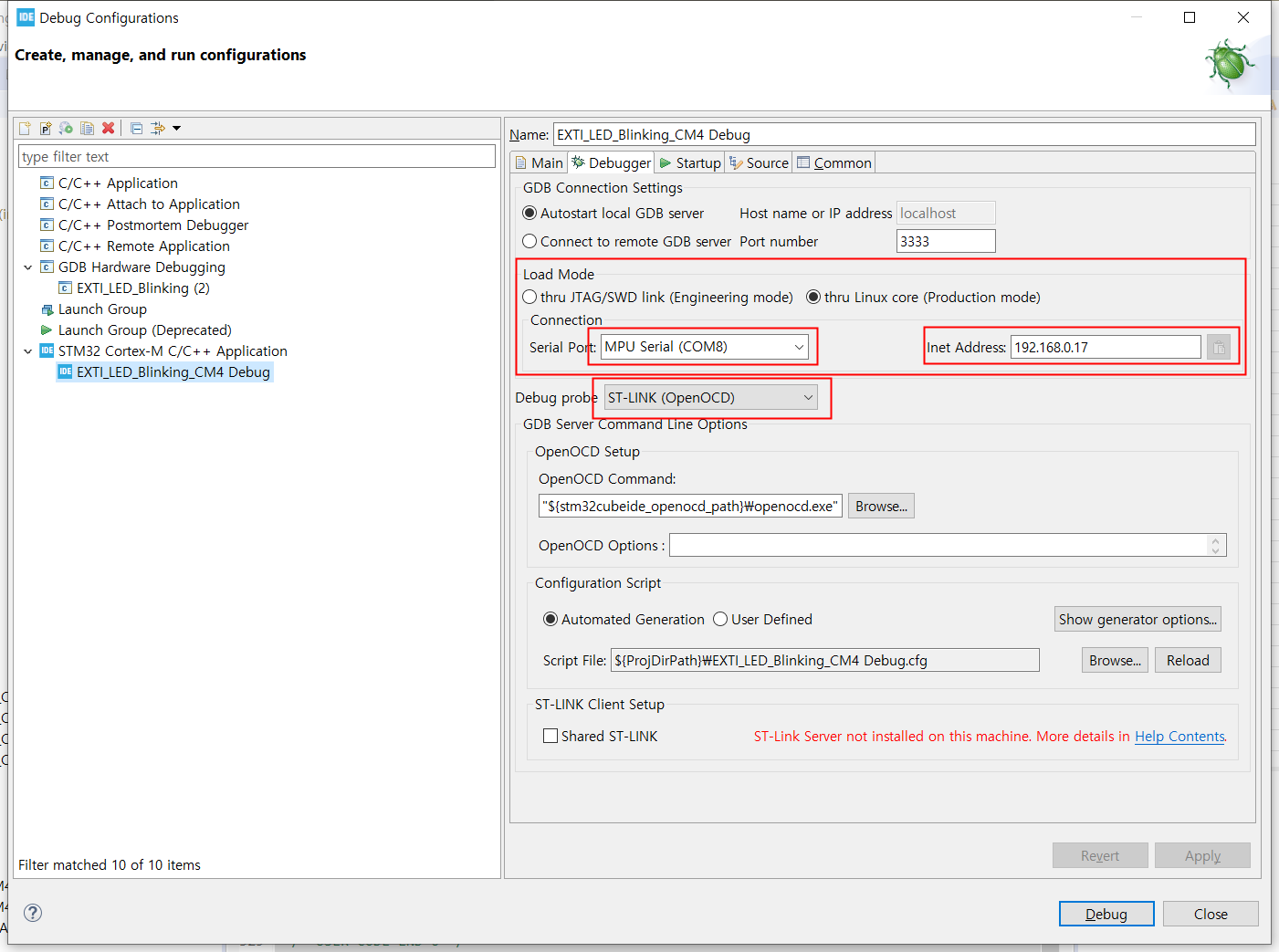The height and width of the screenshot is (952, 1279).
Task: Browse for the Script File
Action: [1115, 660]
